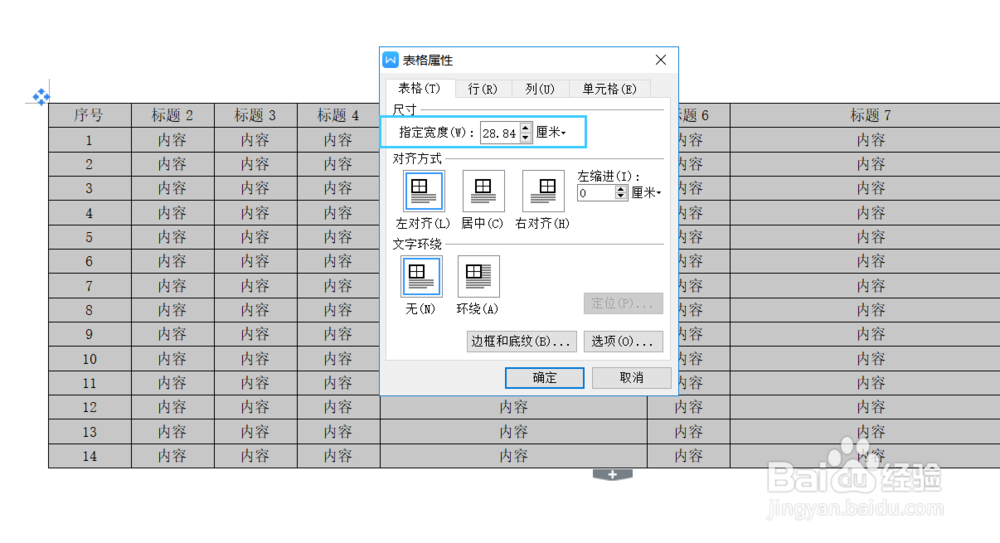Click the 标题 3 header cell
The image size is (1000, 543).
point(256,115)
